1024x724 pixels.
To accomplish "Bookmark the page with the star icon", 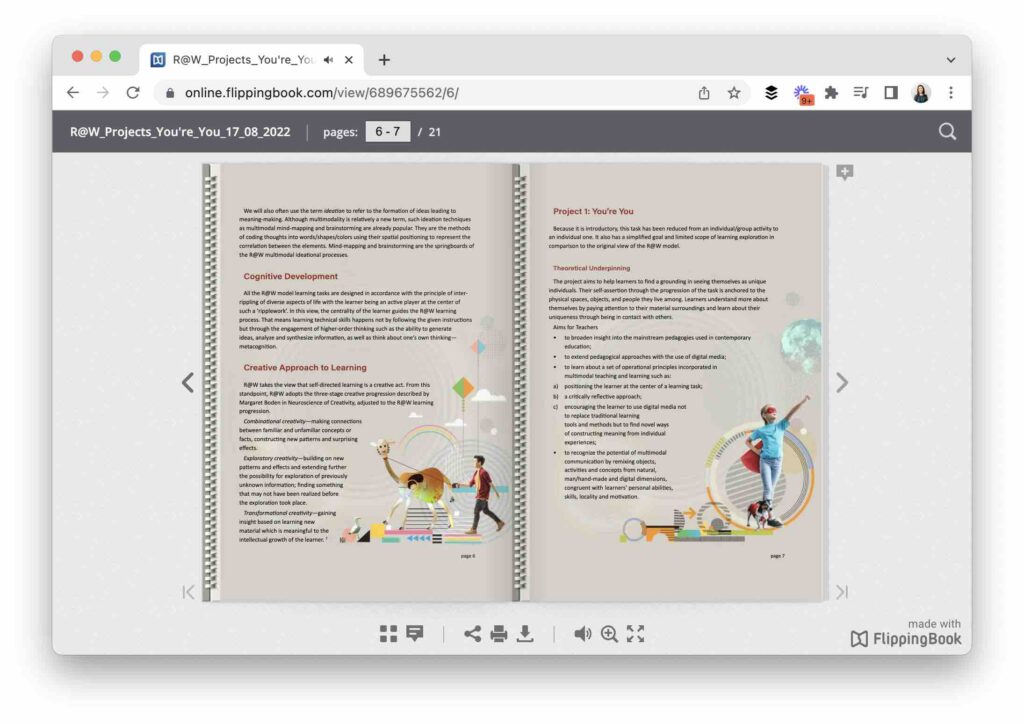I will coord(734,92).
